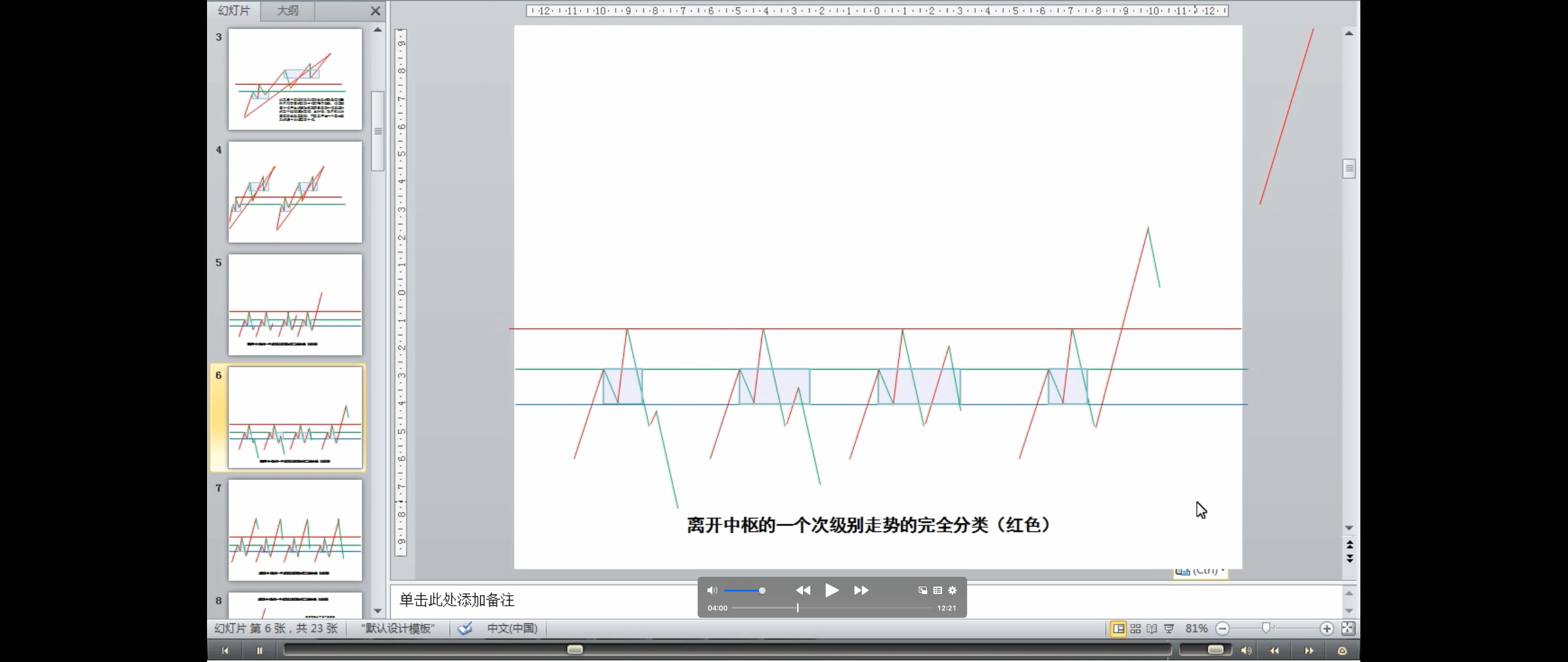Select the first blue rectangle on slide

pyautogui.click(x=623, y=387)
